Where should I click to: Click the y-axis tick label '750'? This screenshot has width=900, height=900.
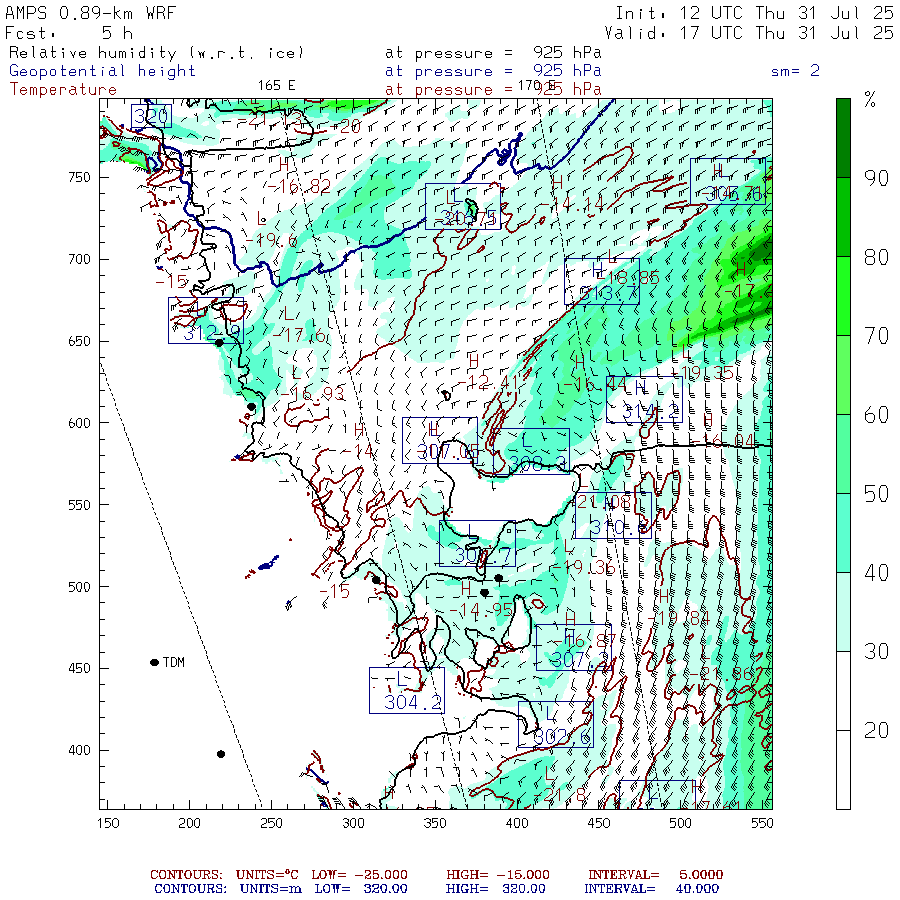pyautogui.click(x=80, y=177)
